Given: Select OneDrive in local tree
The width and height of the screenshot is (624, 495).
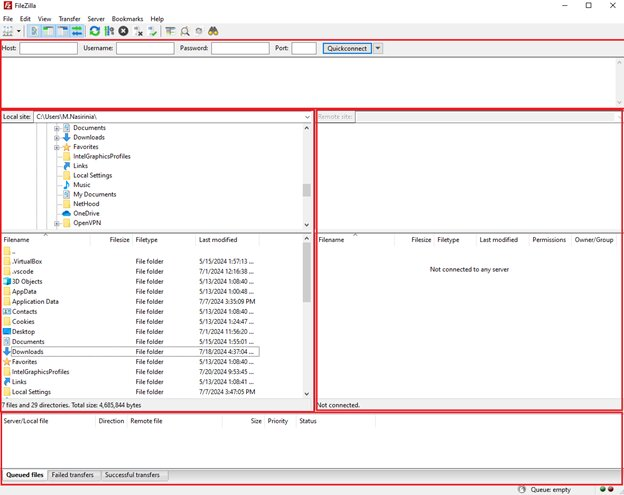Looking at the screenshot, I should point(86,213).
